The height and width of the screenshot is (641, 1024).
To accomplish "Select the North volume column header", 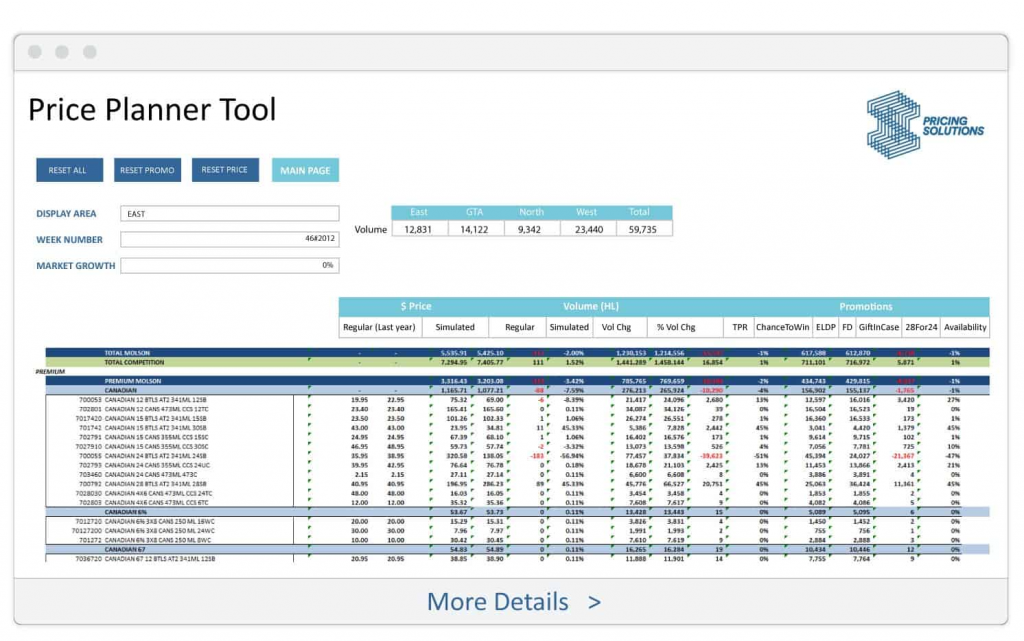I will (531, 212).
